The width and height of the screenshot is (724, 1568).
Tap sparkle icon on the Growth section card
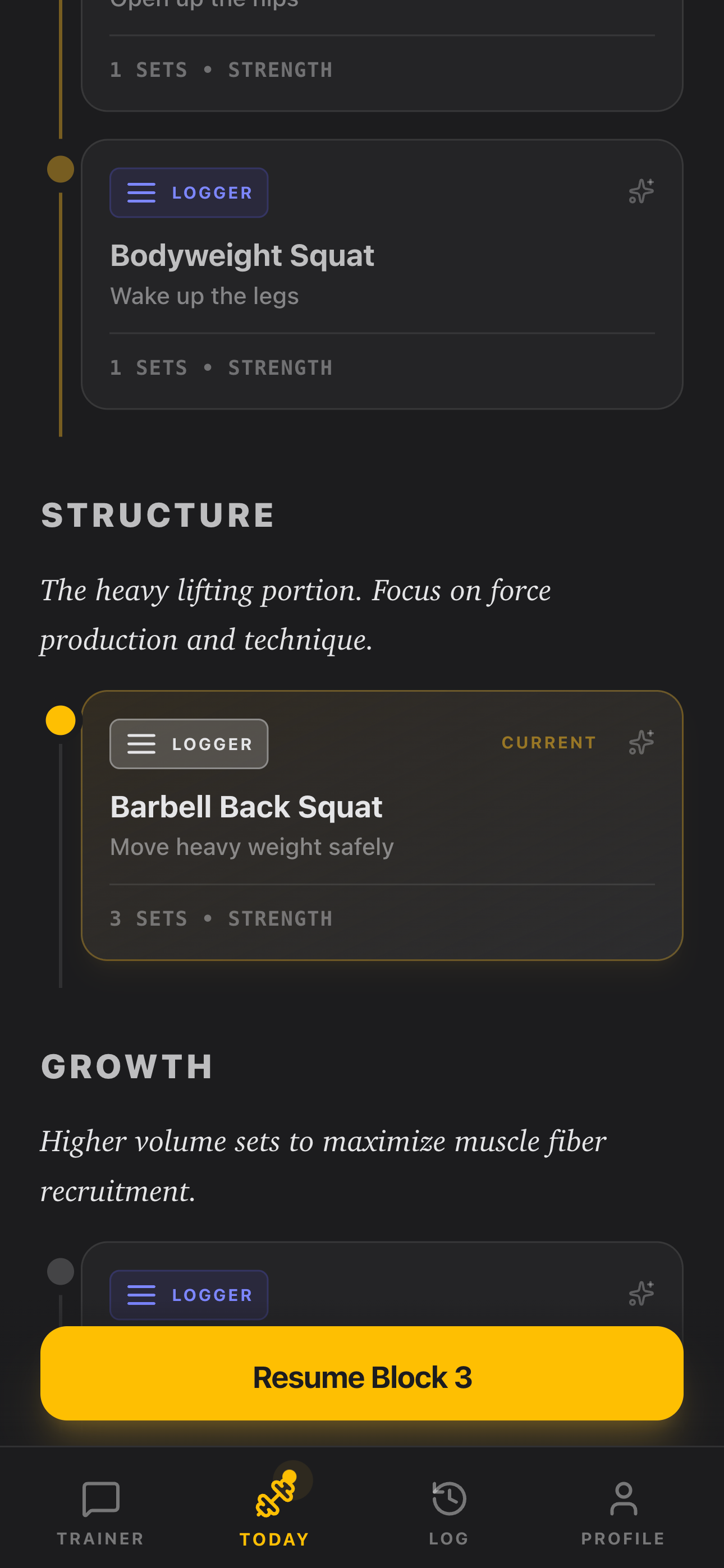641,1294
